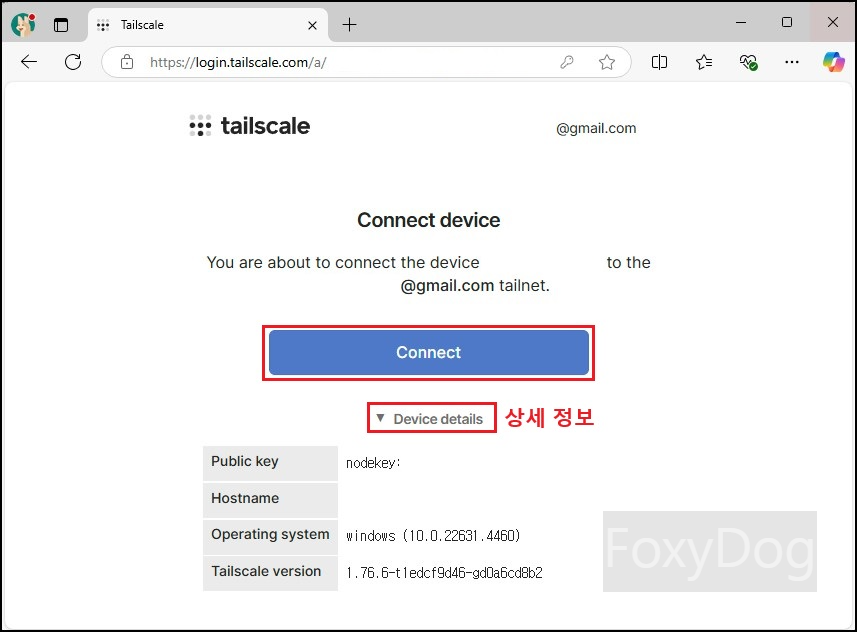Screen dimensions: 857x632
Task: Open the tab actions menu icon
Action: (61, 25)
